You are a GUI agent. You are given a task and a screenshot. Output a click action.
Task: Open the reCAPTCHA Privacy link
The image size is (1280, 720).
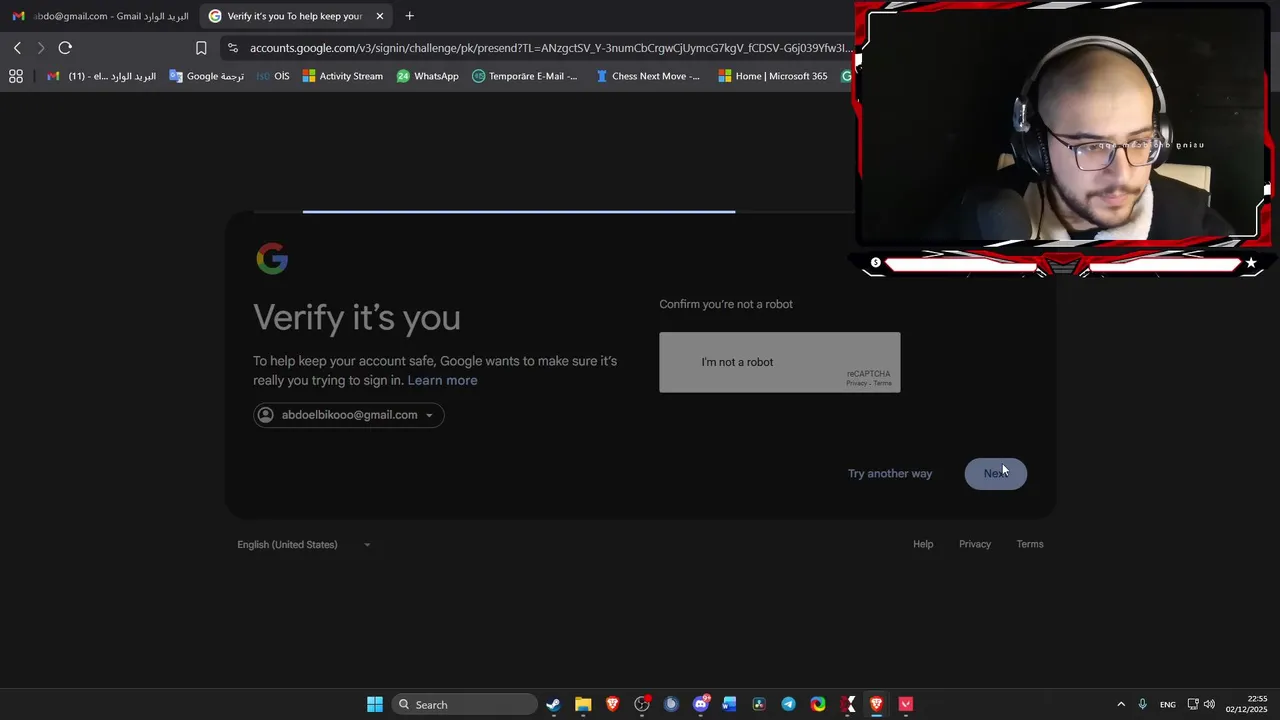point(856,383)
